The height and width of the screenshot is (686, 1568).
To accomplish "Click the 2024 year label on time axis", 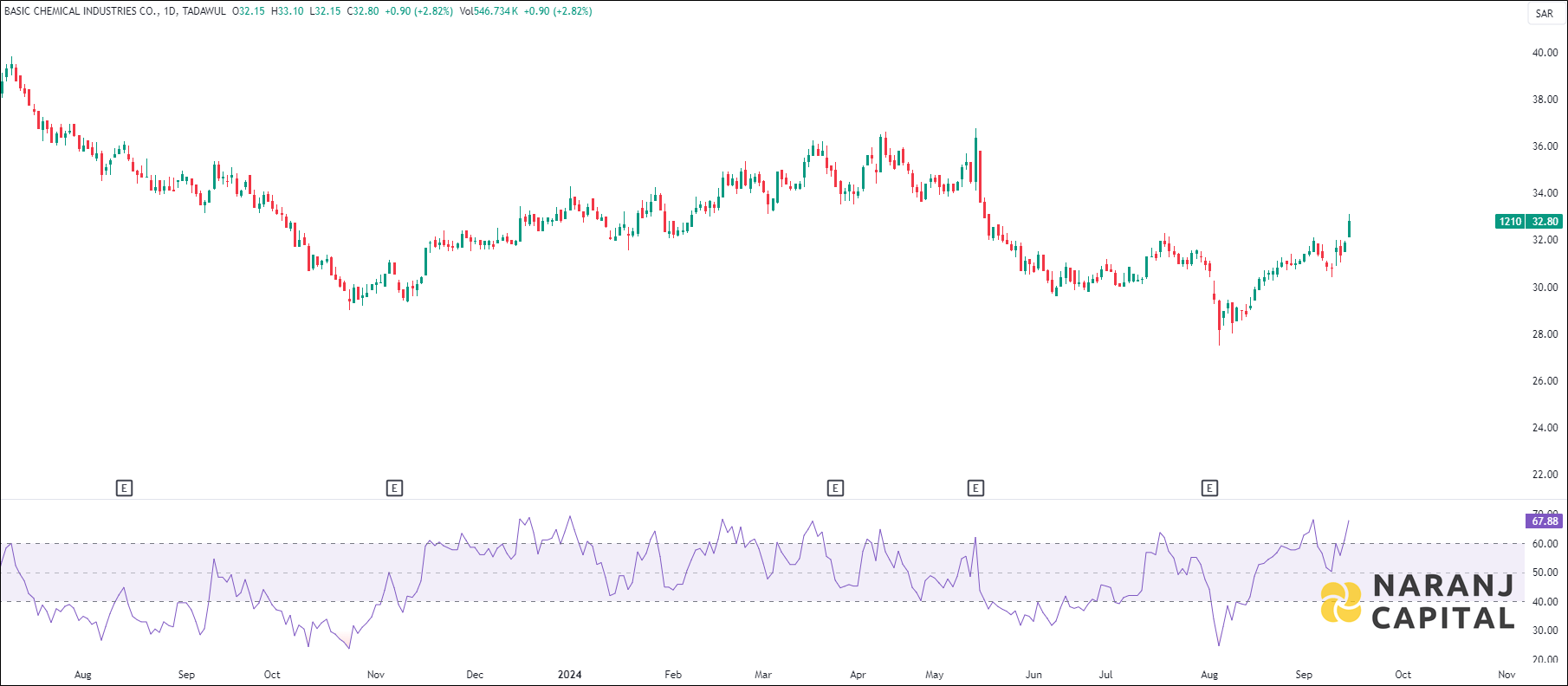I will (569, 675).
